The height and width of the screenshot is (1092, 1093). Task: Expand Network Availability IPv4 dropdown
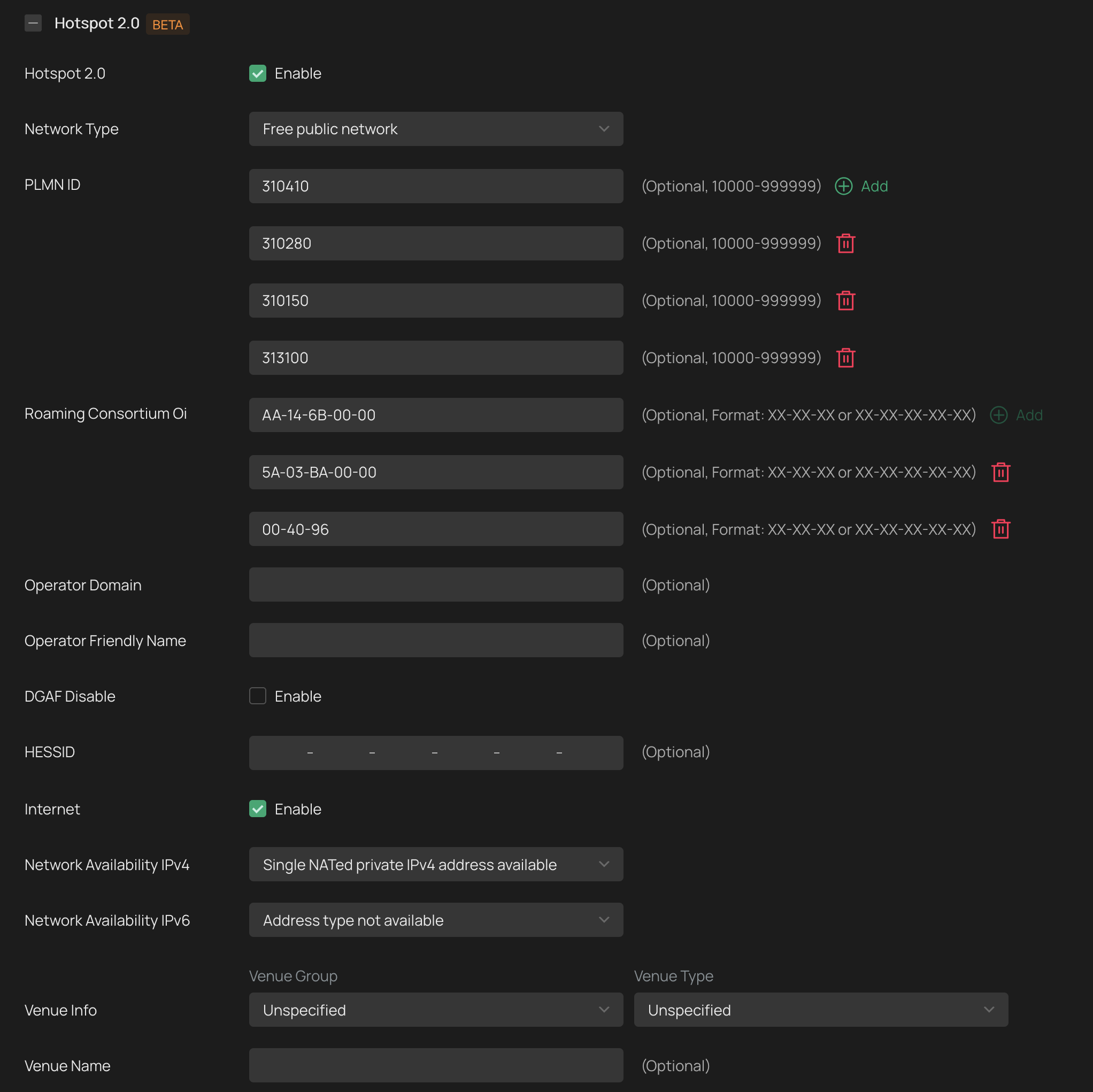(436, 864)
